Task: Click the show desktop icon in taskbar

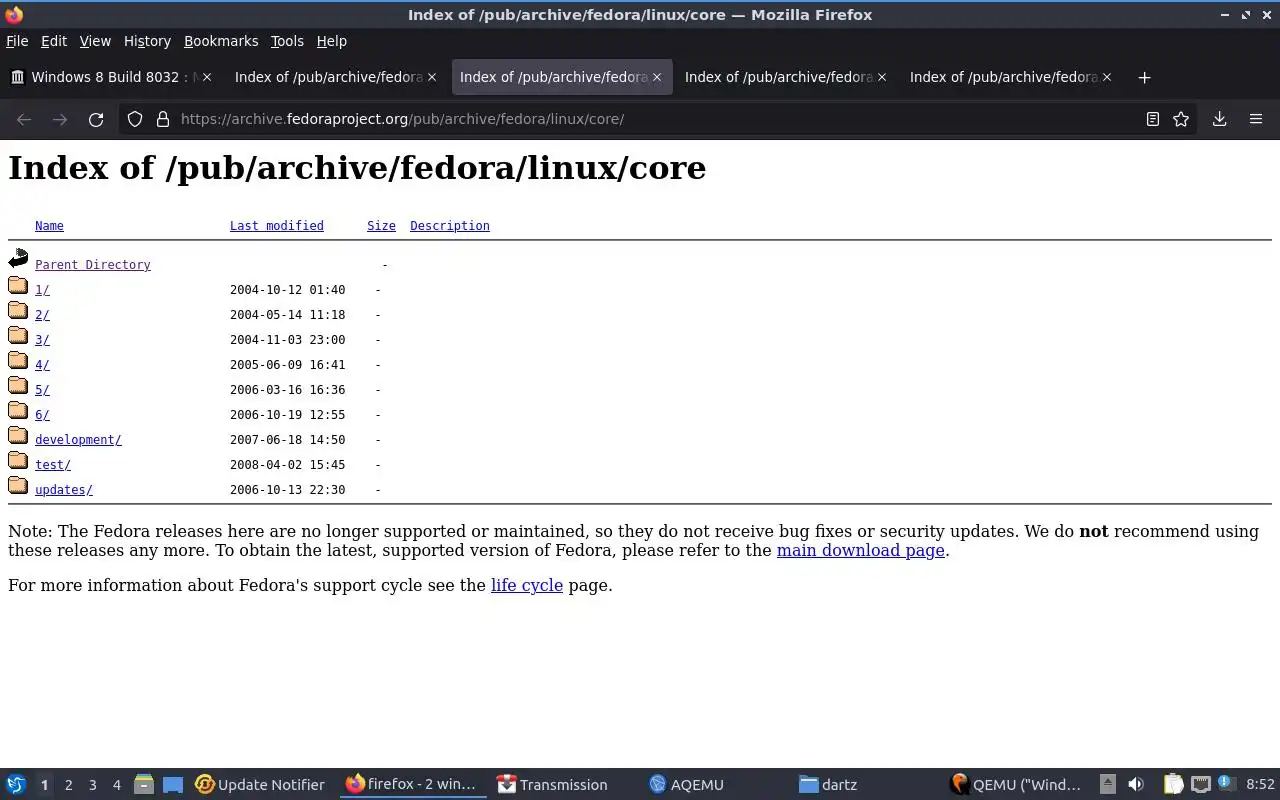Action: click(x=173, y=785)
